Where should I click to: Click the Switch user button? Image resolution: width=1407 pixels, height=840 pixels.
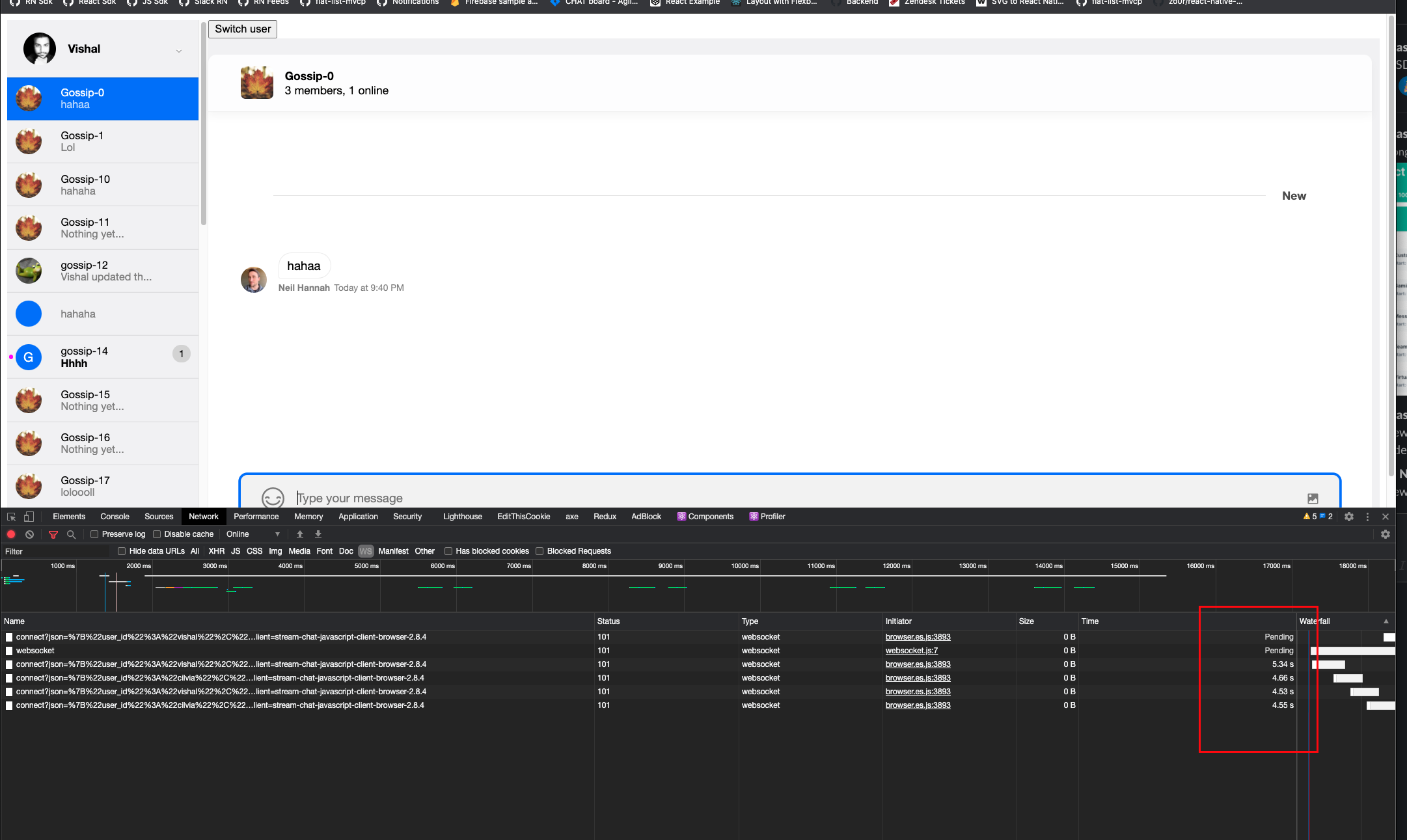point(243,29)
